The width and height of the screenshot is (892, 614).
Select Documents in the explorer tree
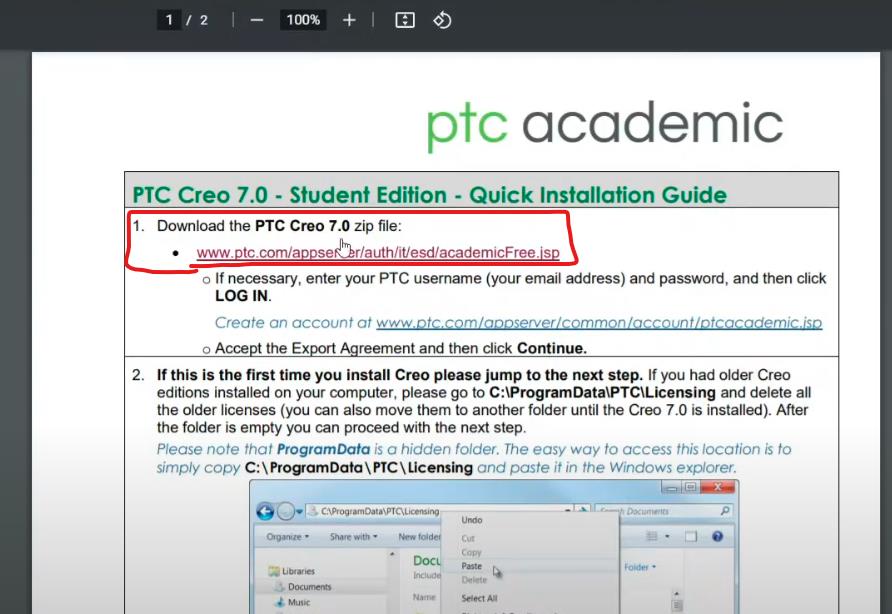[x=303, y=587]
